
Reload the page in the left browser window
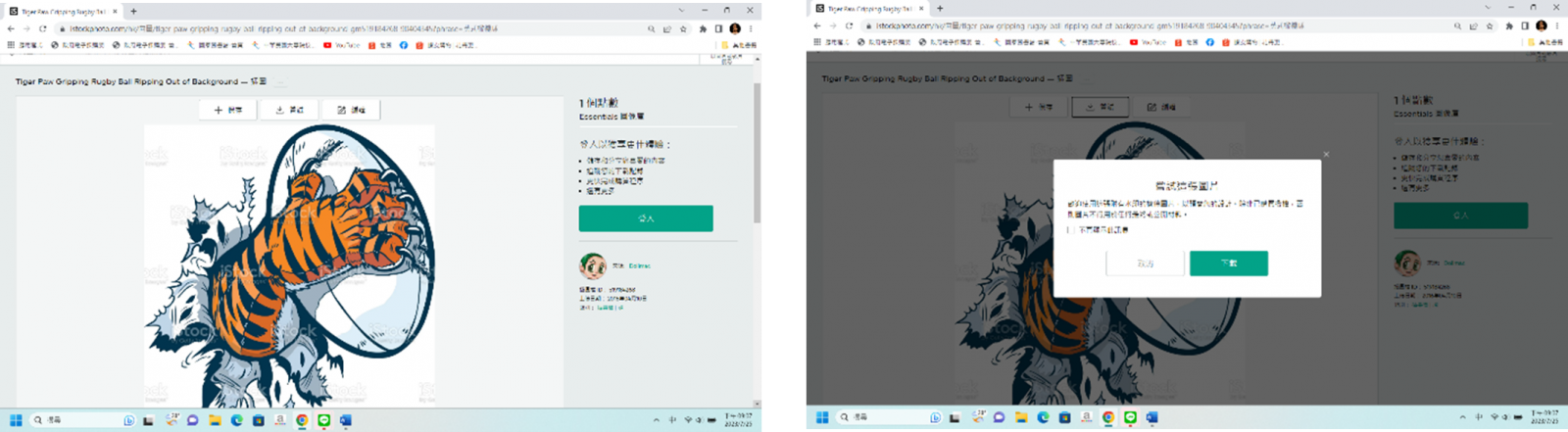pyautogui.click(x=42, y=28)
